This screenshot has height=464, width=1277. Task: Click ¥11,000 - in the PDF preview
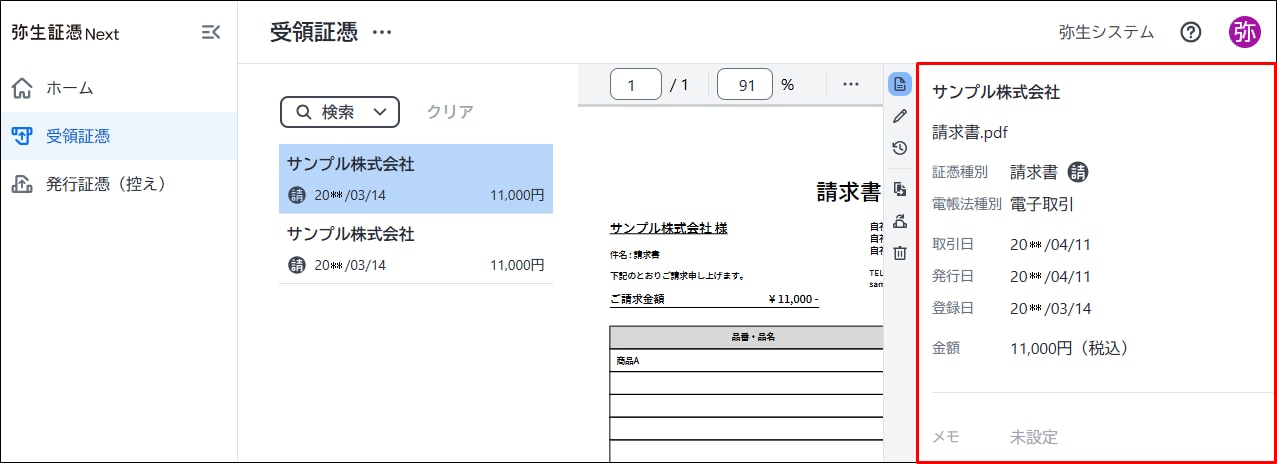(x=794, y=298)
